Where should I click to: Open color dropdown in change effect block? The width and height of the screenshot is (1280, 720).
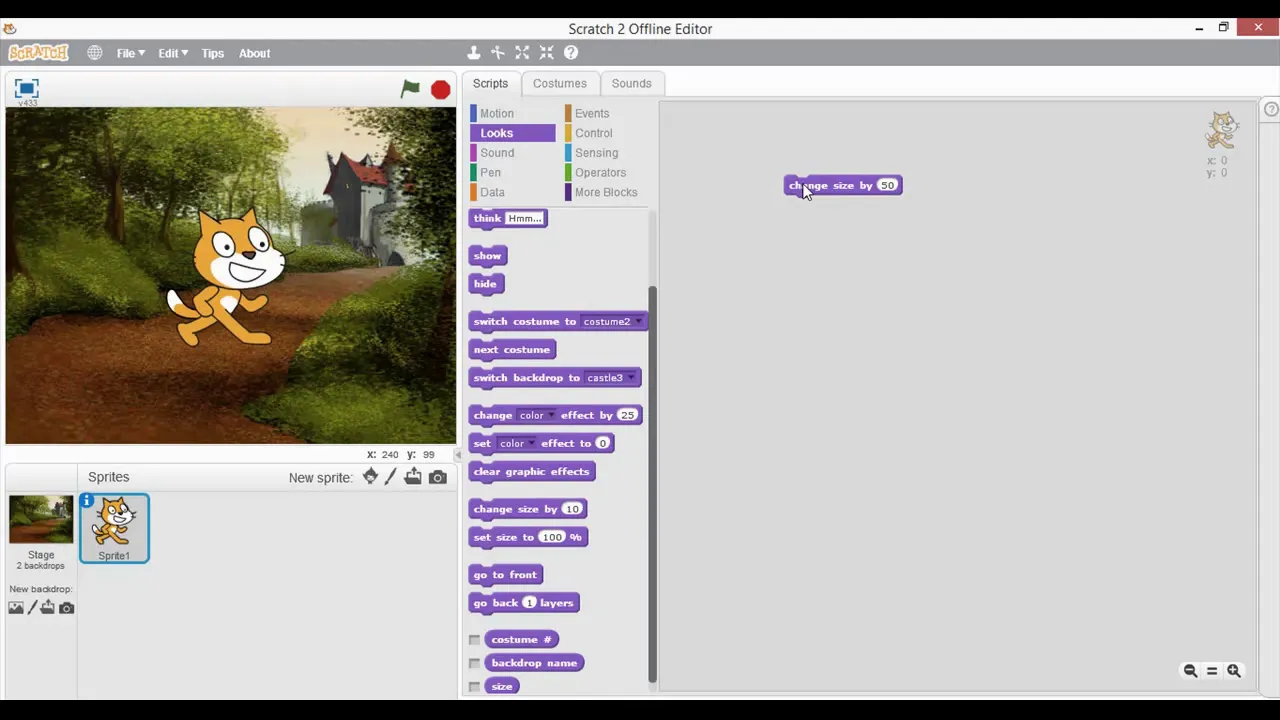551,415
